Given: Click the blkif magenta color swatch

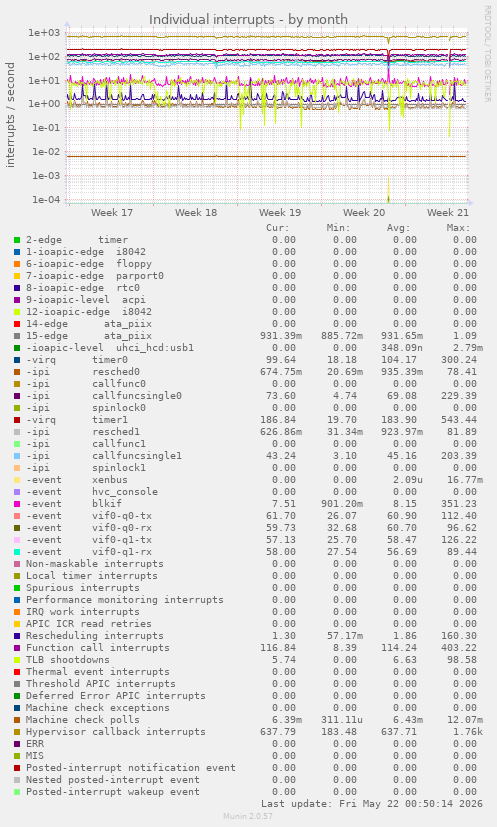Looking at the screenshot, I should (17, 504).
